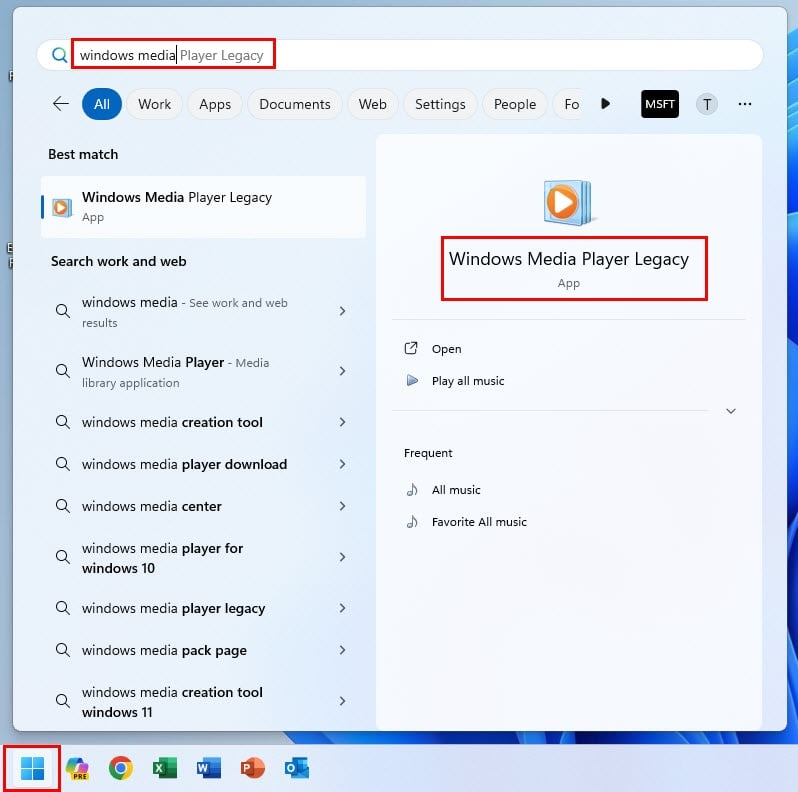Switch to the People filter tab
The image size is (798, 792).
[x=515, y=104]
